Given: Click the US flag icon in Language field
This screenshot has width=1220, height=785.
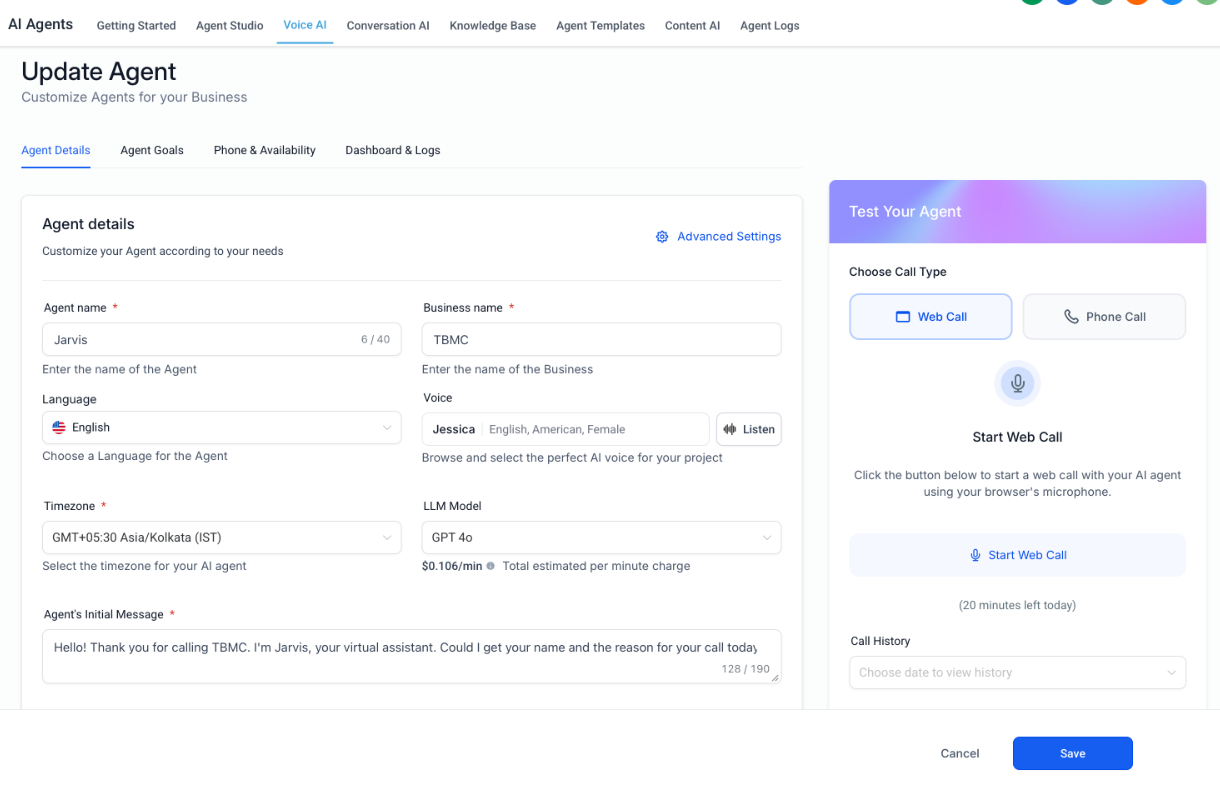Looking at the screenshot, I should click(x=59, y=427).
